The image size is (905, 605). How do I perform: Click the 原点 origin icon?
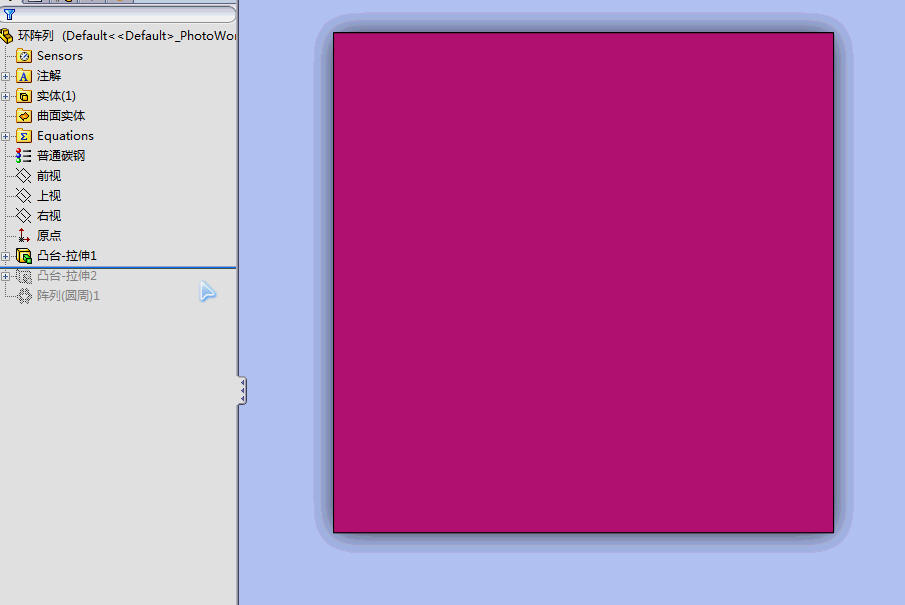point(24,236)
